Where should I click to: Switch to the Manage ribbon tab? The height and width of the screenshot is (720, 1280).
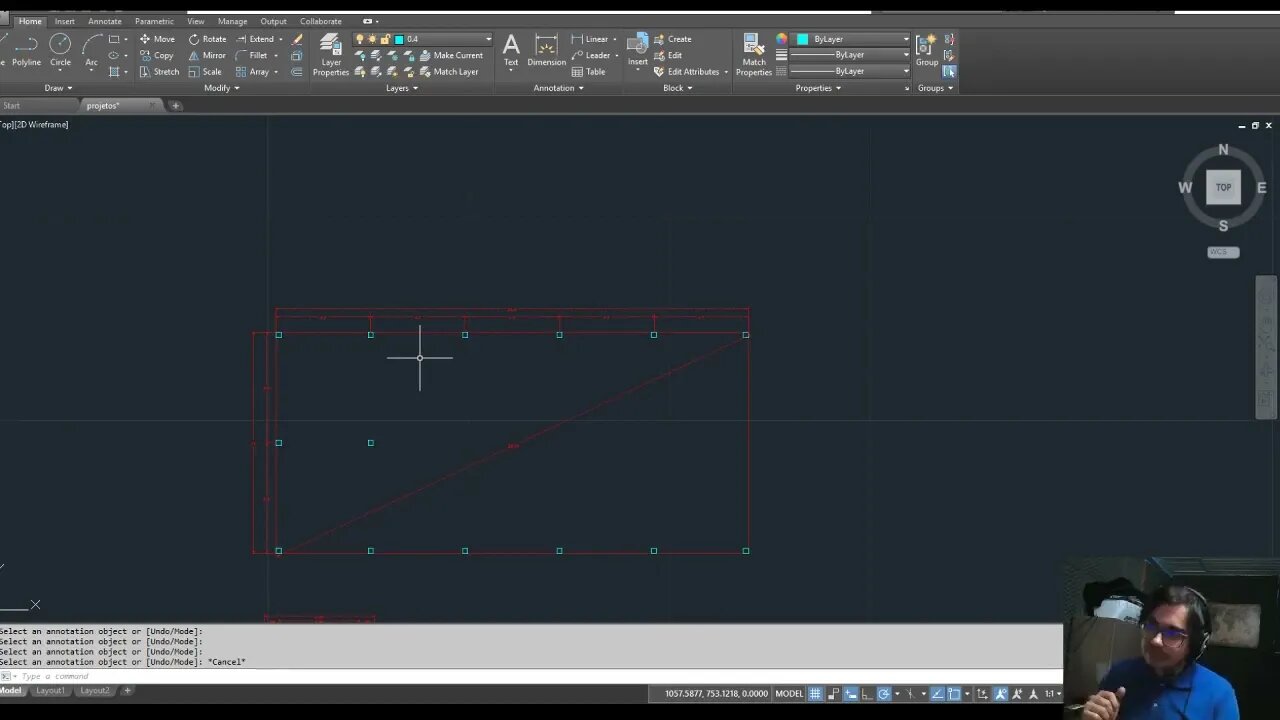233,21
